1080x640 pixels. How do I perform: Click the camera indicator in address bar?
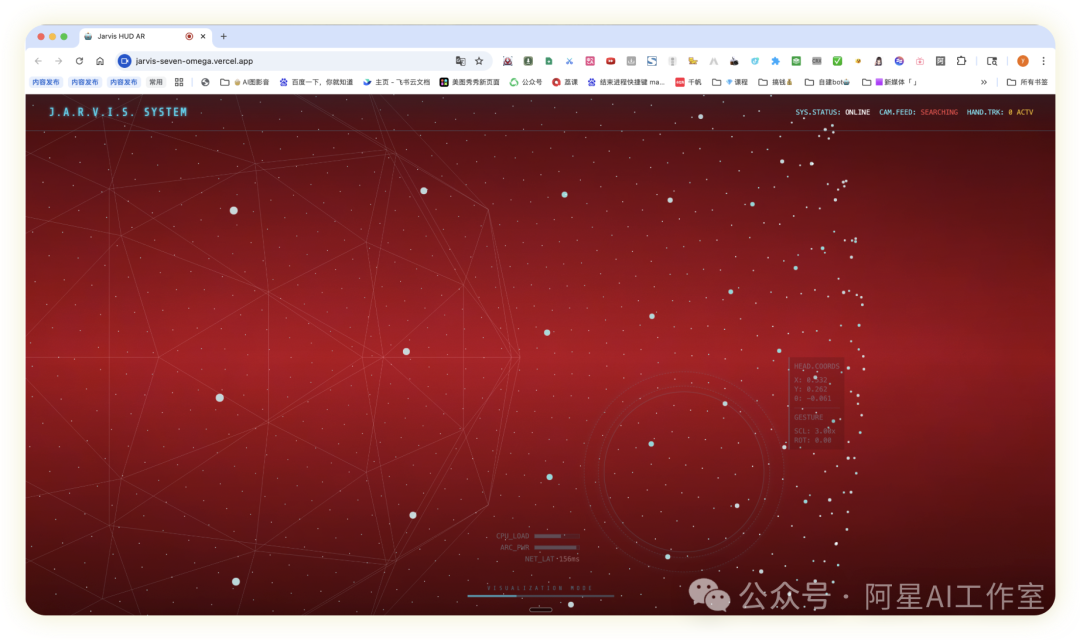[125, 61]
